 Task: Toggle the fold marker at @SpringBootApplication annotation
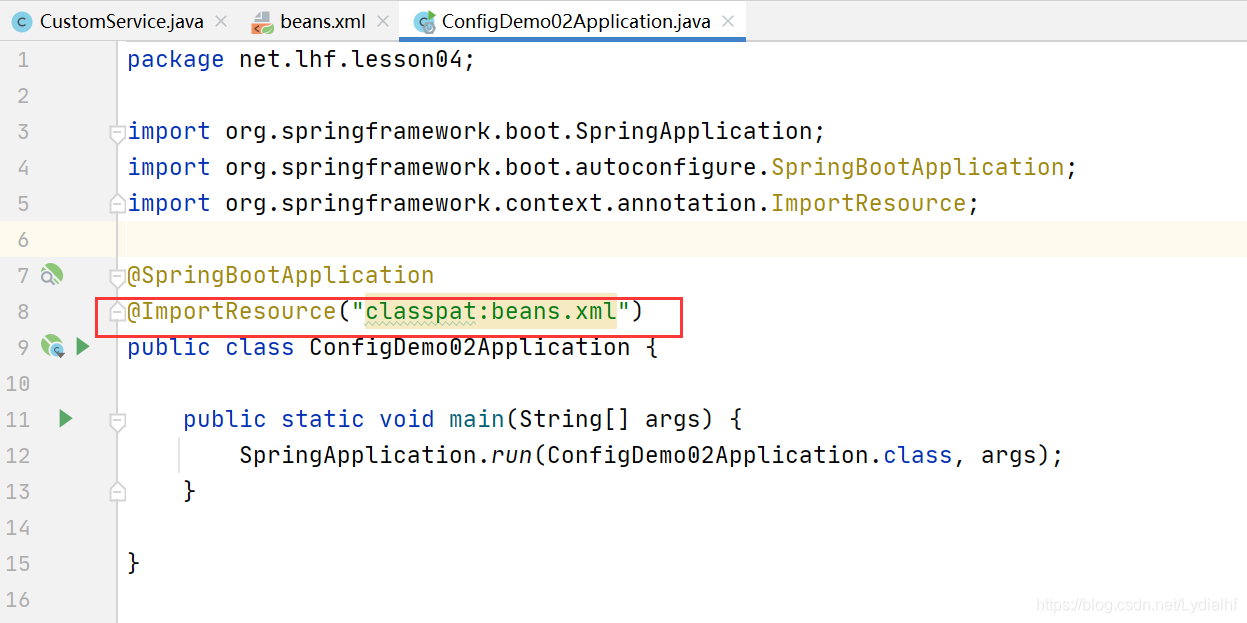tap(117, 276)
